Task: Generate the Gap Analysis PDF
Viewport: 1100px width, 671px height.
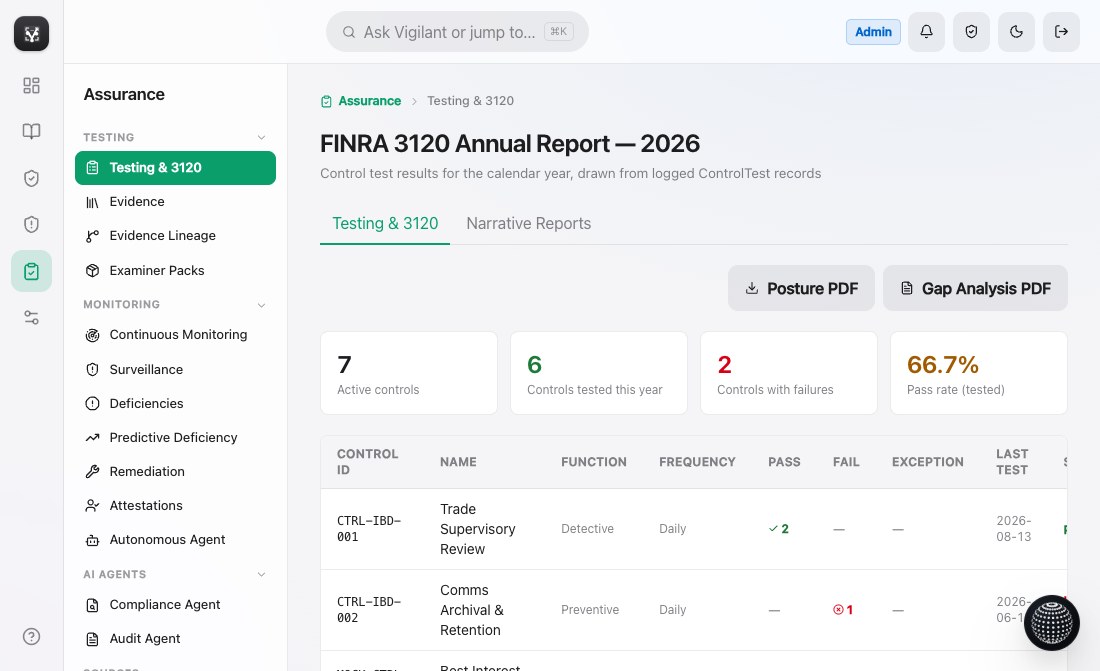Action: point(975,288)
